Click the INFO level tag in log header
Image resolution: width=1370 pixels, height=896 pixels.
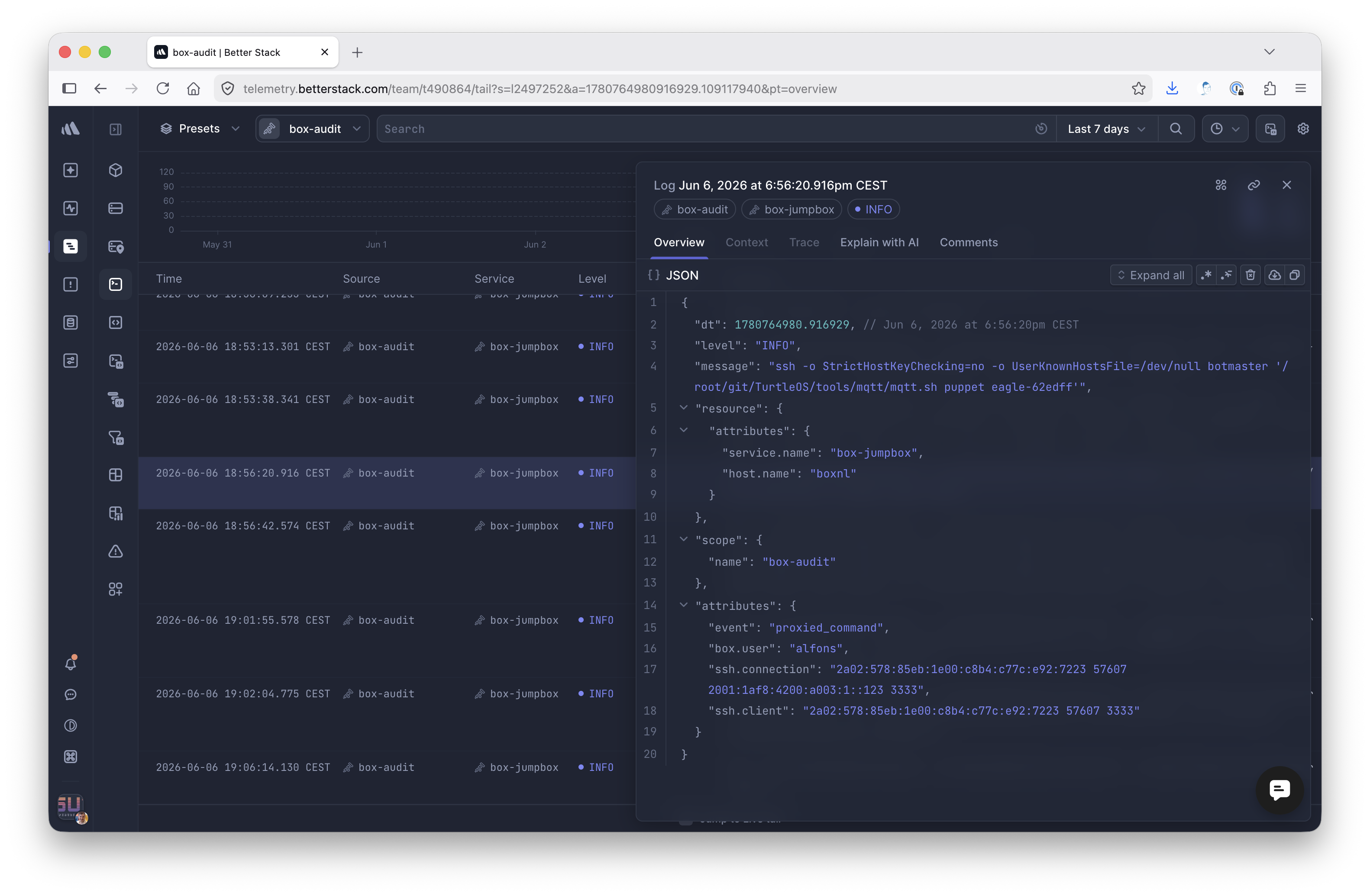[x=873, y=209]
